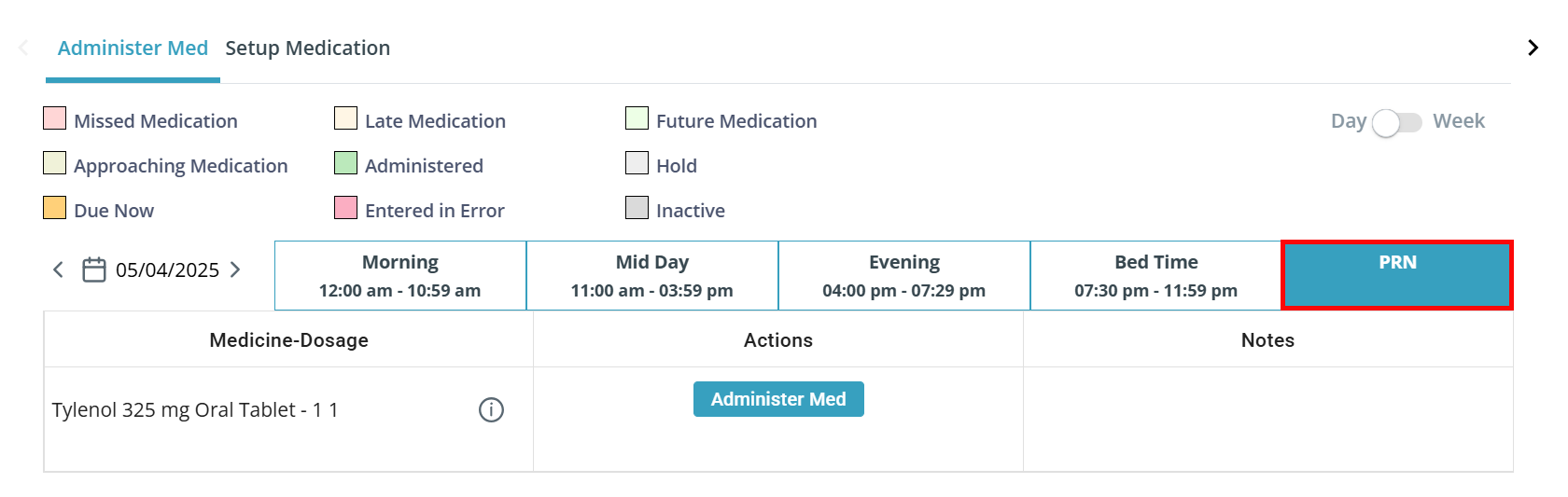The width and height of the screenshot is (1568, 497).
Task: Open the Administer Med top tab
Action: click(x=133, y=48)
